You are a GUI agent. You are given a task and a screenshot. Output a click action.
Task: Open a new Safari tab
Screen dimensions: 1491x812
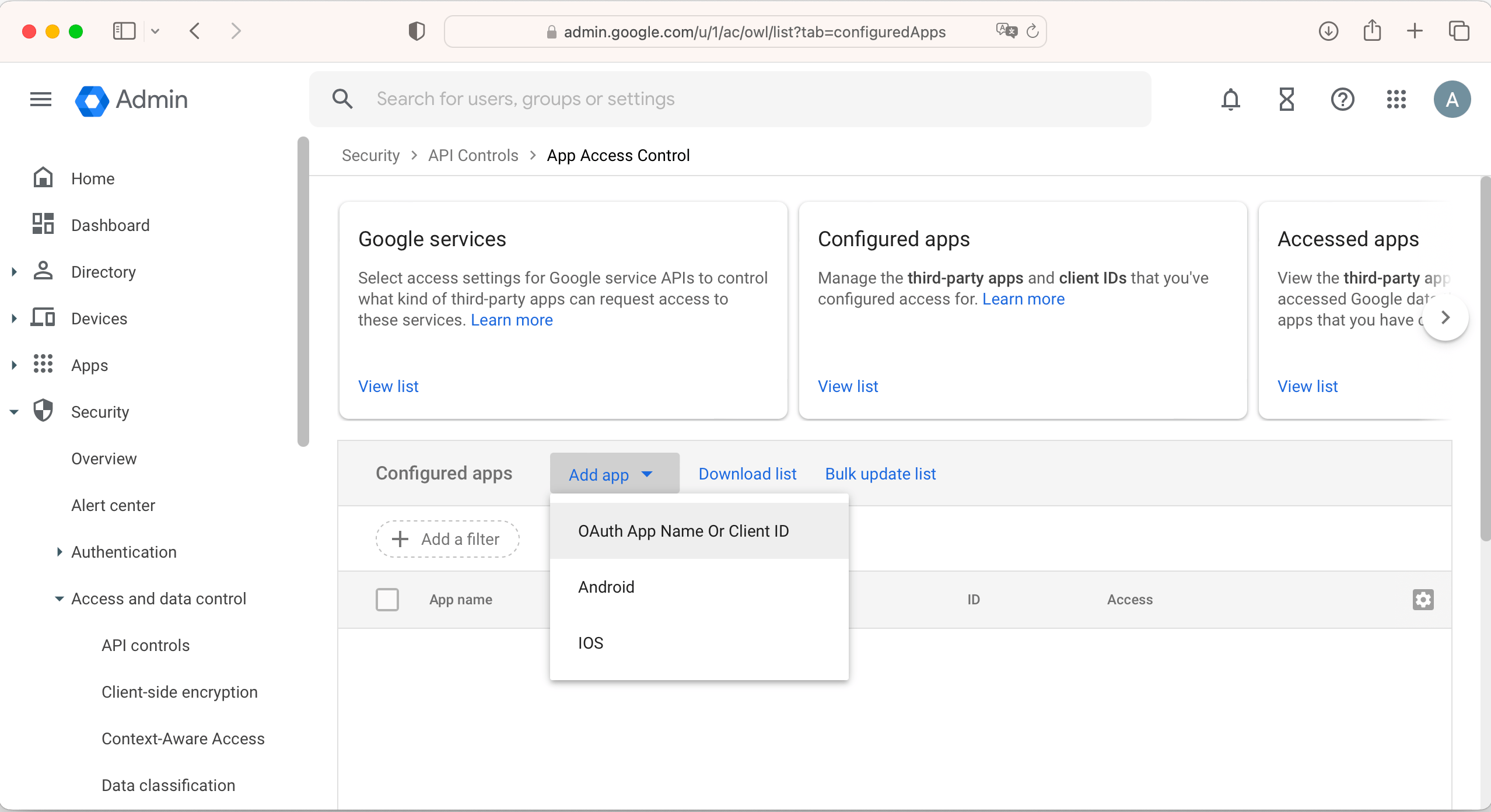click(1415, 31)
